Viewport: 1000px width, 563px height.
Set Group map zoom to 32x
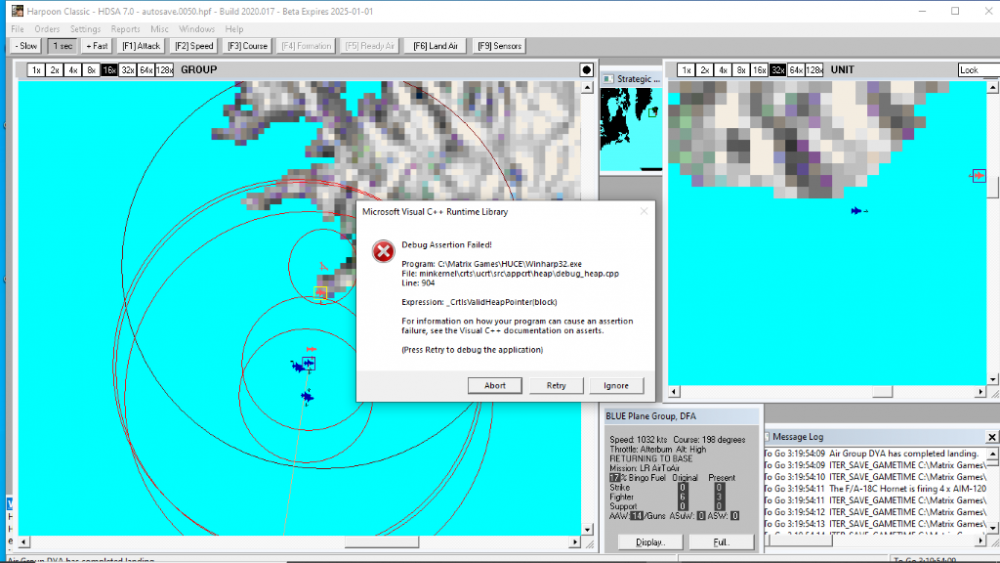point(128,70)
